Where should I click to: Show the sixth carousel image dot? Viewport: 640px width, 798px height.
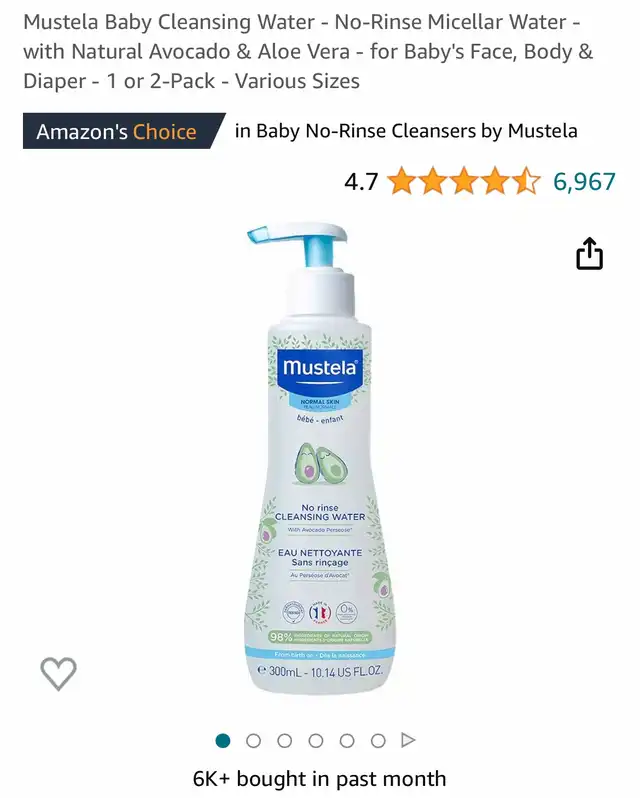[378, 740]
